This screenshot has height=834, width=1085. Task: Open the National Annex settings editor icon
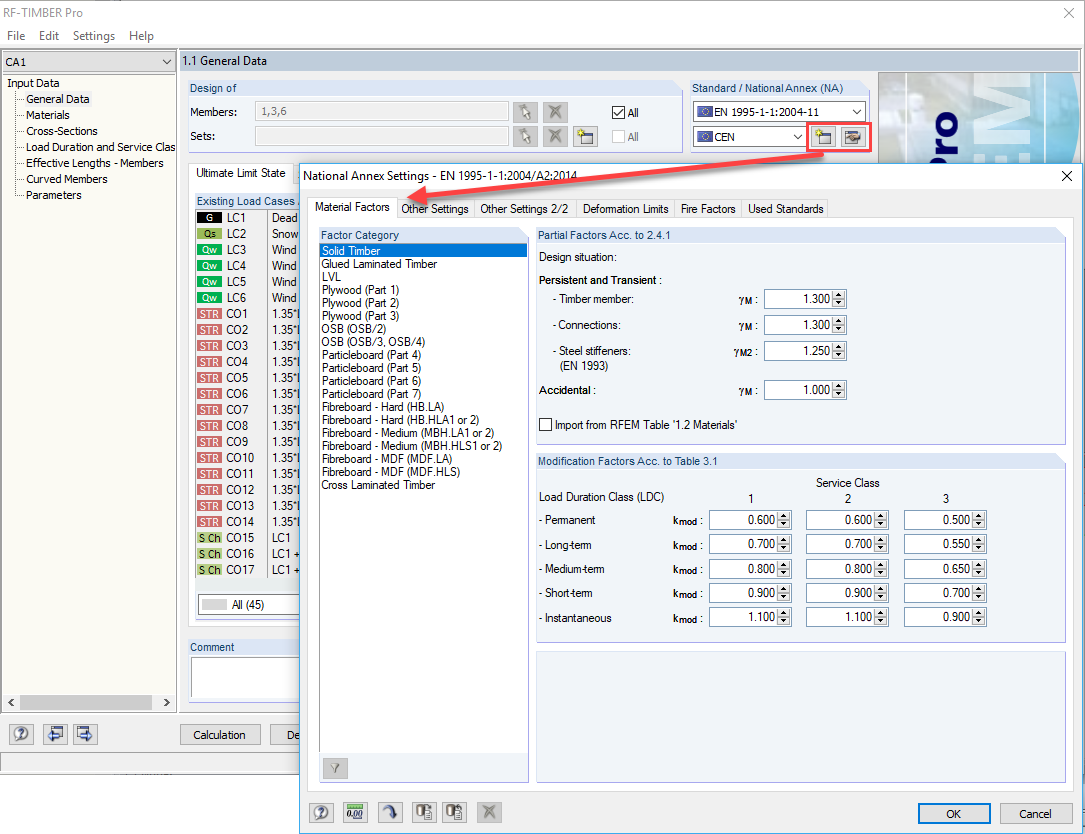tap(853, 136)
